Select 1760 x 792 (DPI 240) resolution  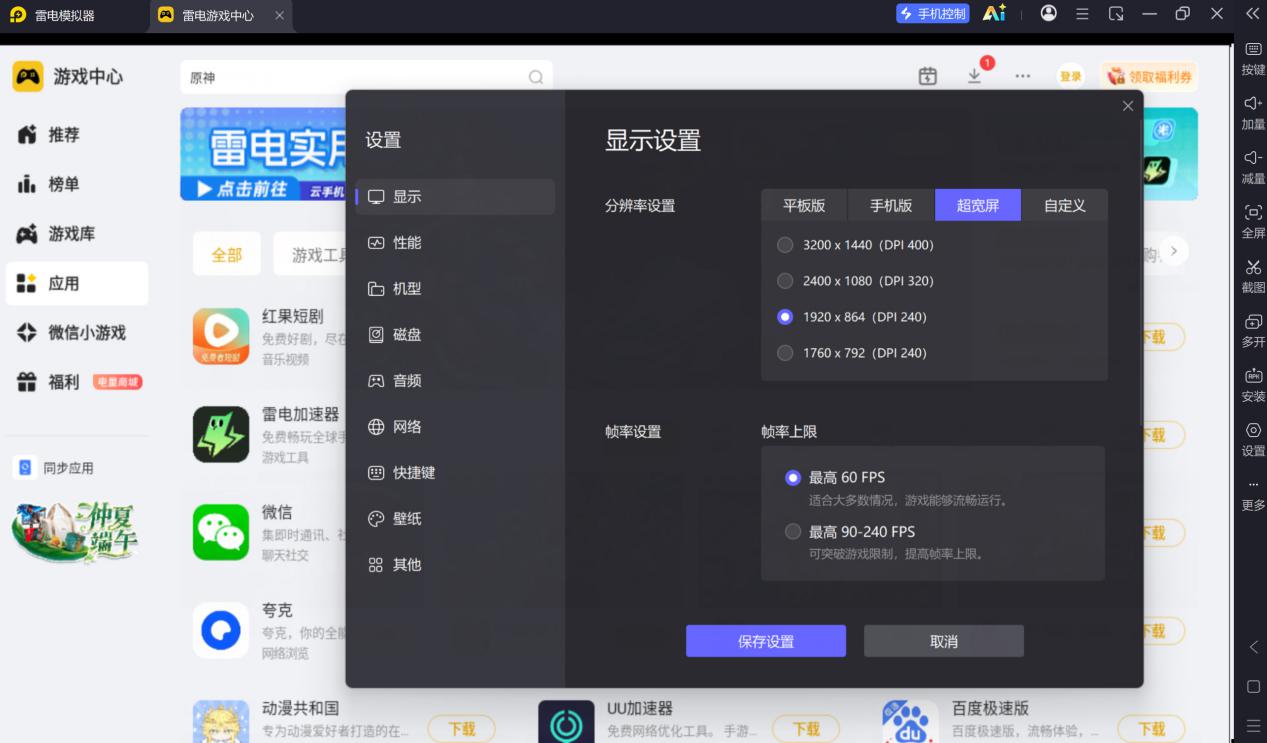[x=785, y=353]
